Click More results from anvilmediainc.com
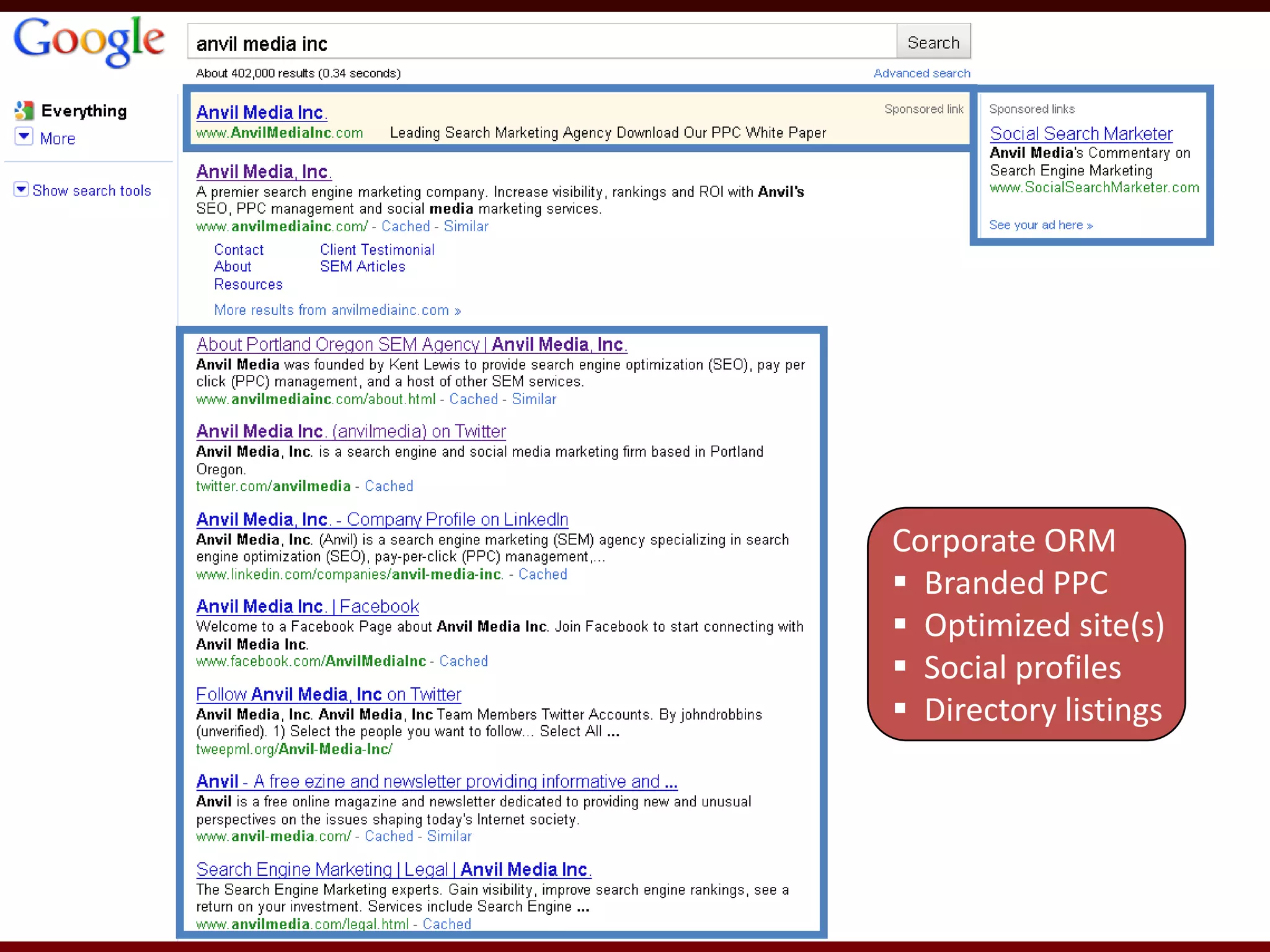Image resolution: width=1270 pixels, height=952 pixels. coord(337,310)
